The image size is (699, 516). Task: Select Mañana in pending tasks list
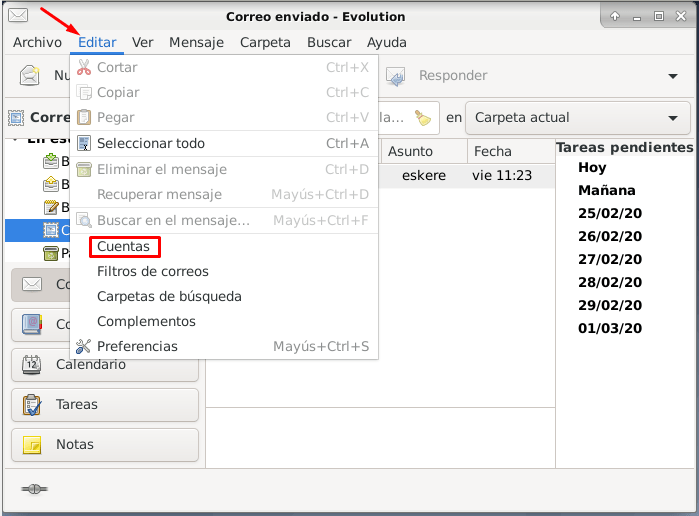point(606,190)
